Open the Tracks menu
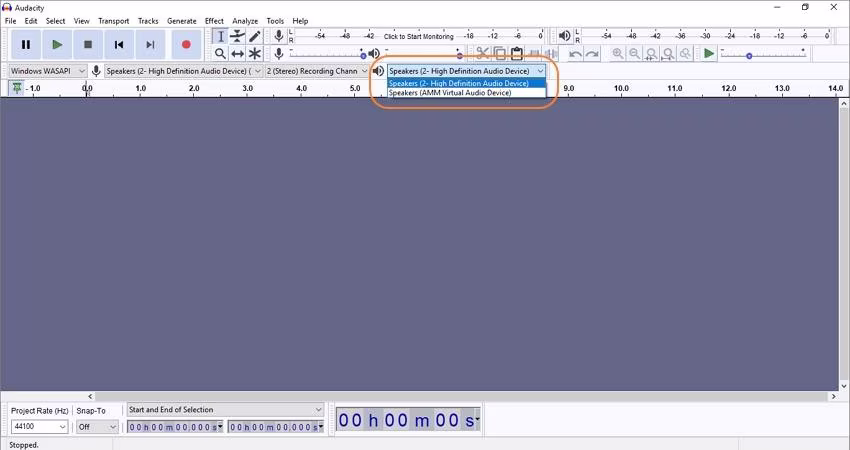This screenshot has height=450, width=850. pos(148,21)
